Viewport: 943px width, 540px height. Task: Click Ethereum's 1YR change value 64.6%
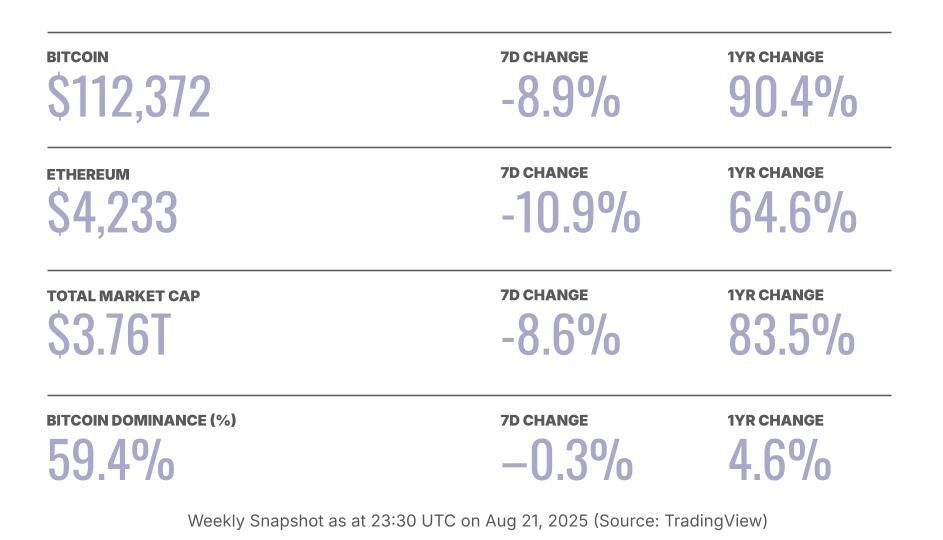[x=792, y=214]
